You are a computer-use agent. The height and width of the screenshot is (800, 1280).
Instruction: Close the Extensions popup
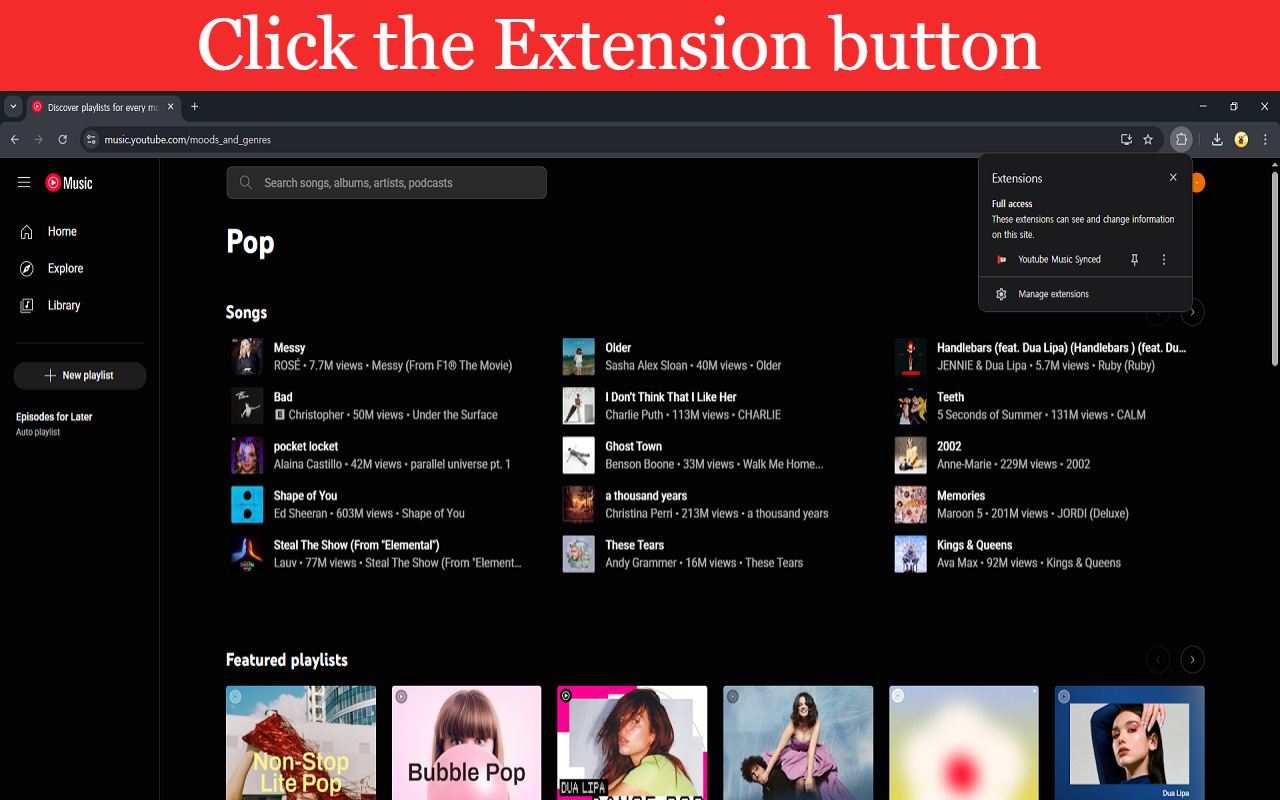coord(1173,178)
